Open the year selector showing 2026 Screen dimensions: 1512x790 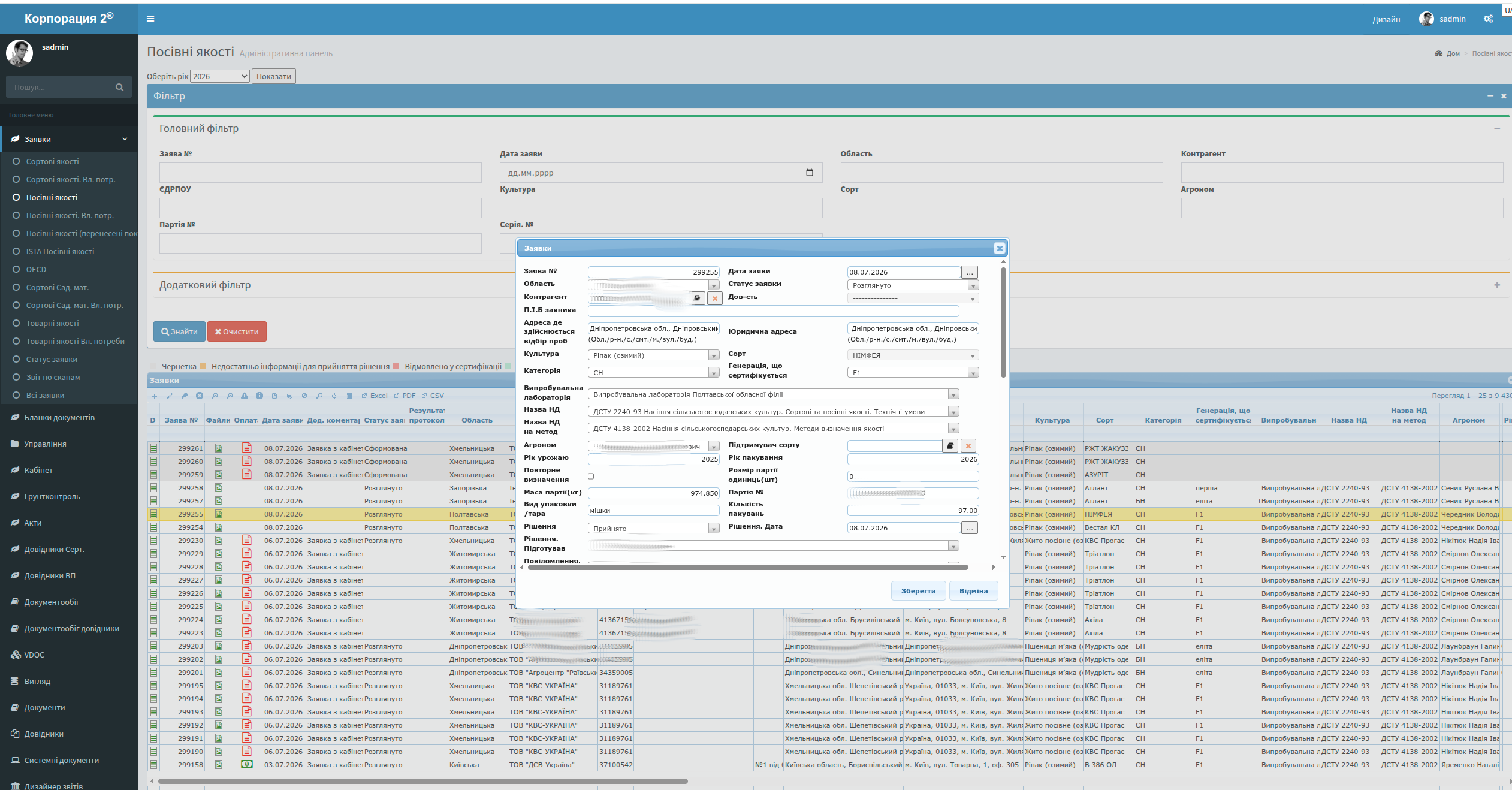pos(220,76)
